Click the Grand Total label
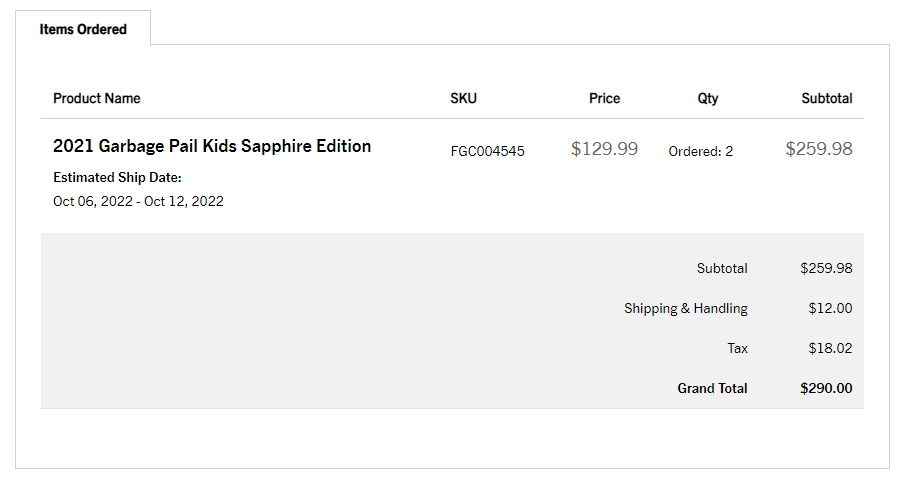The width and height of the screenshot is (906, 482). 712,388
